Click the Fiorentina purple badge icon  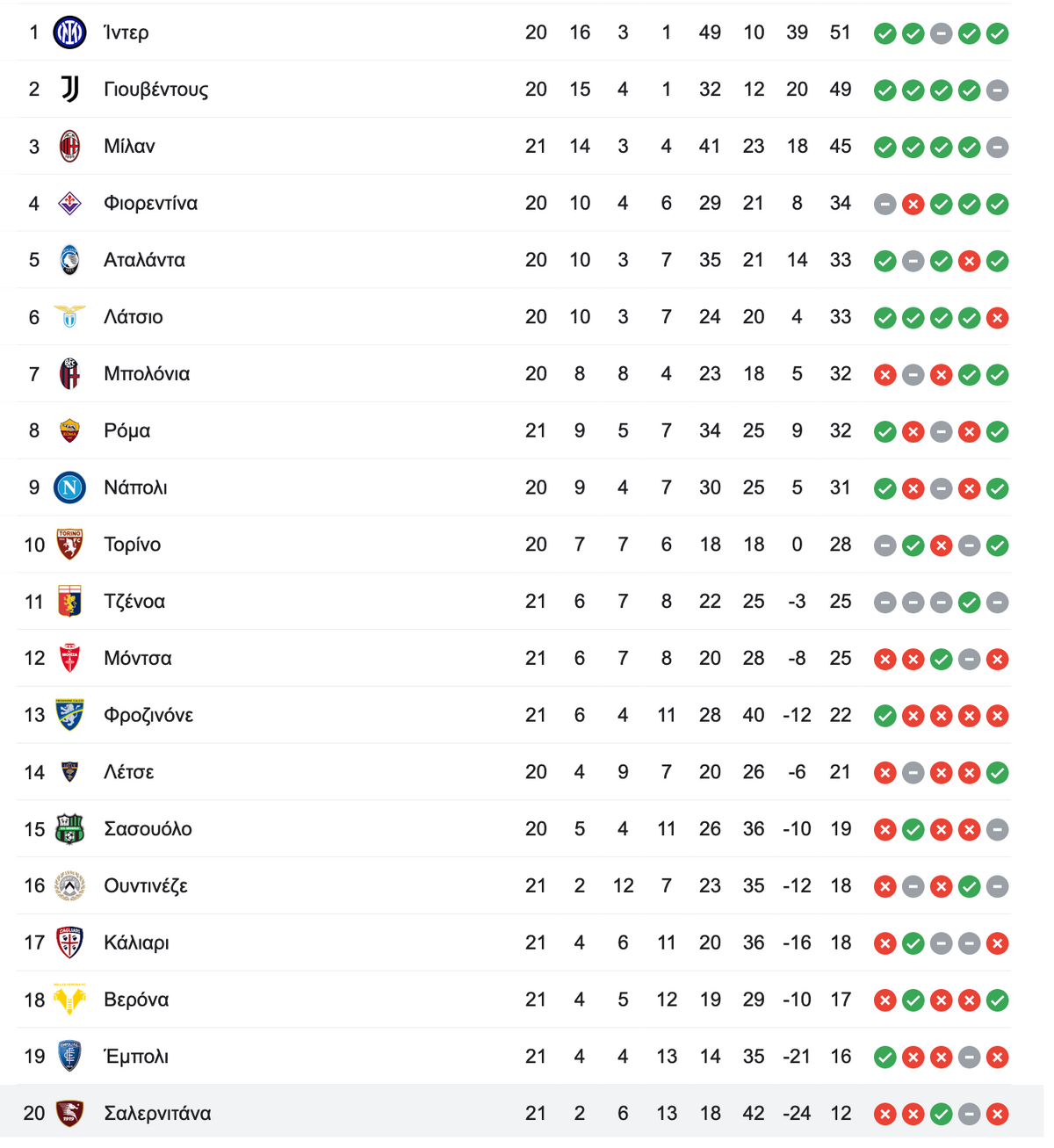(x=69, y=204)
